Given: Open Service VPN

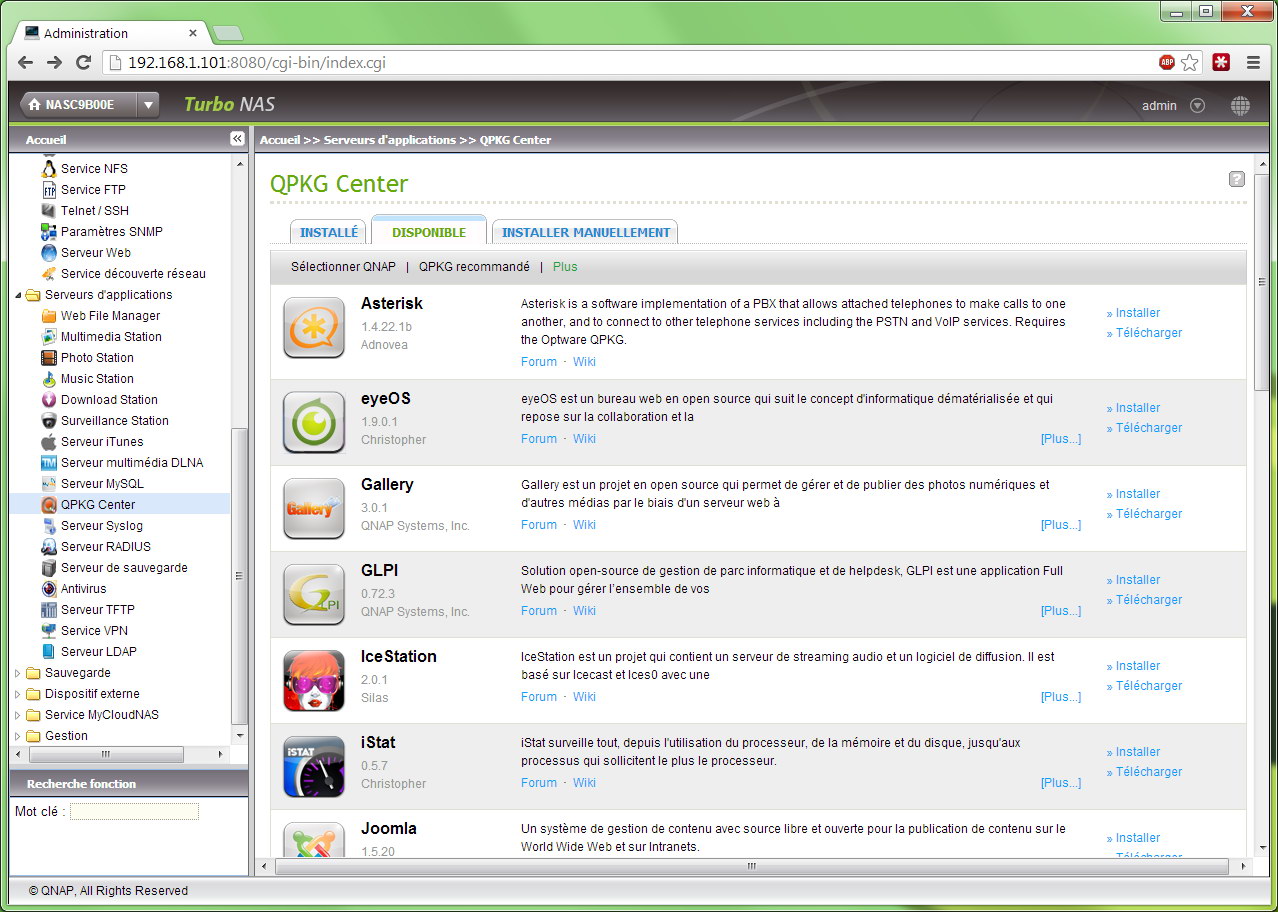Looking at the screenshot, I should click(x=94, y=630).
